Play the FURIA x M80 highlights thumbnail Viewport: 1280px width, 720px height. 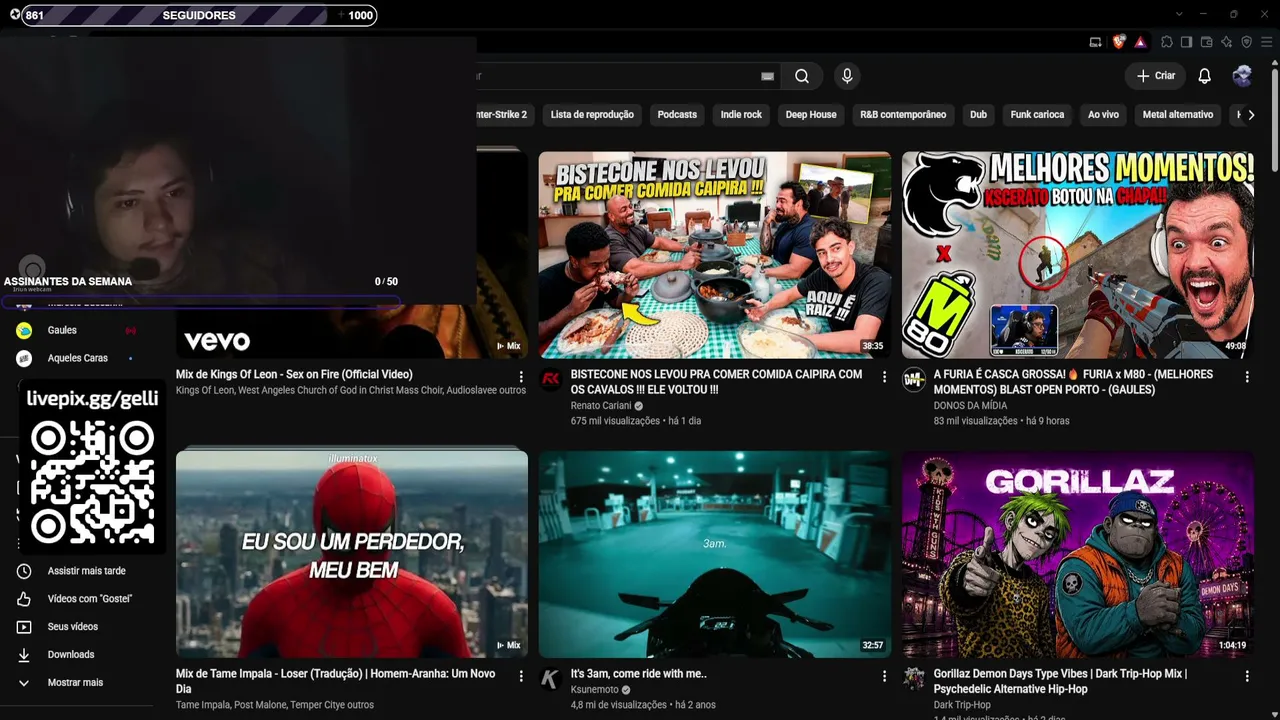click(x=1078, y=255)
